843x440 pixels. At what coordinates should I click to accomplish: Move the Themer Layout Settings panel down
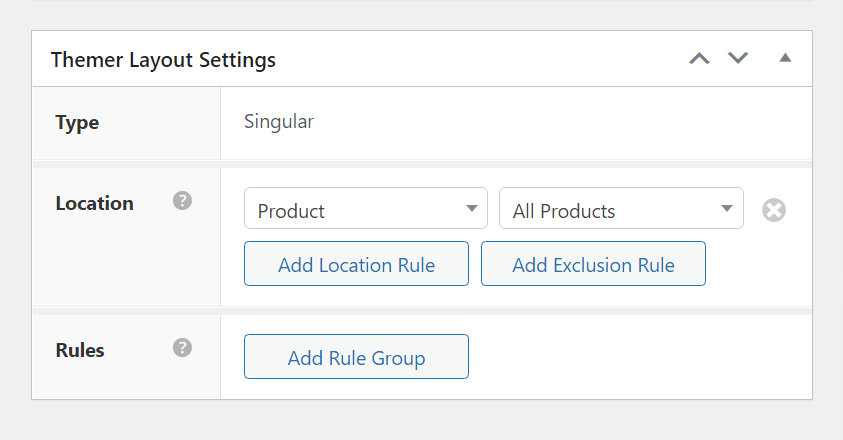pyautogui.click(x=738, y=58)
